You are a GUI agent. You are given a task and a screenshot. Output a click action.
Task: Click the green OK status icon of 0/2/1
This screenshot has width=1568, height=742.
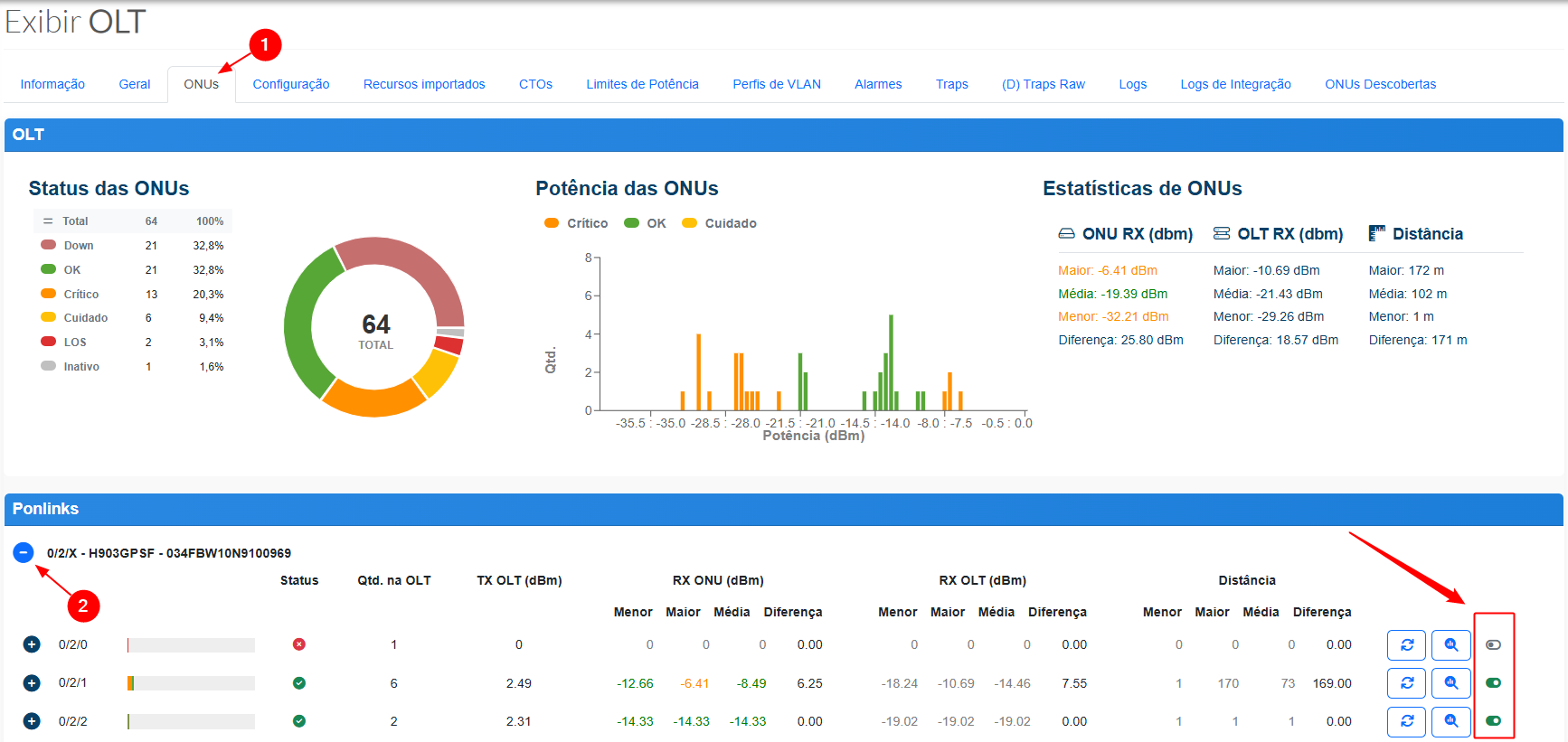299,683
